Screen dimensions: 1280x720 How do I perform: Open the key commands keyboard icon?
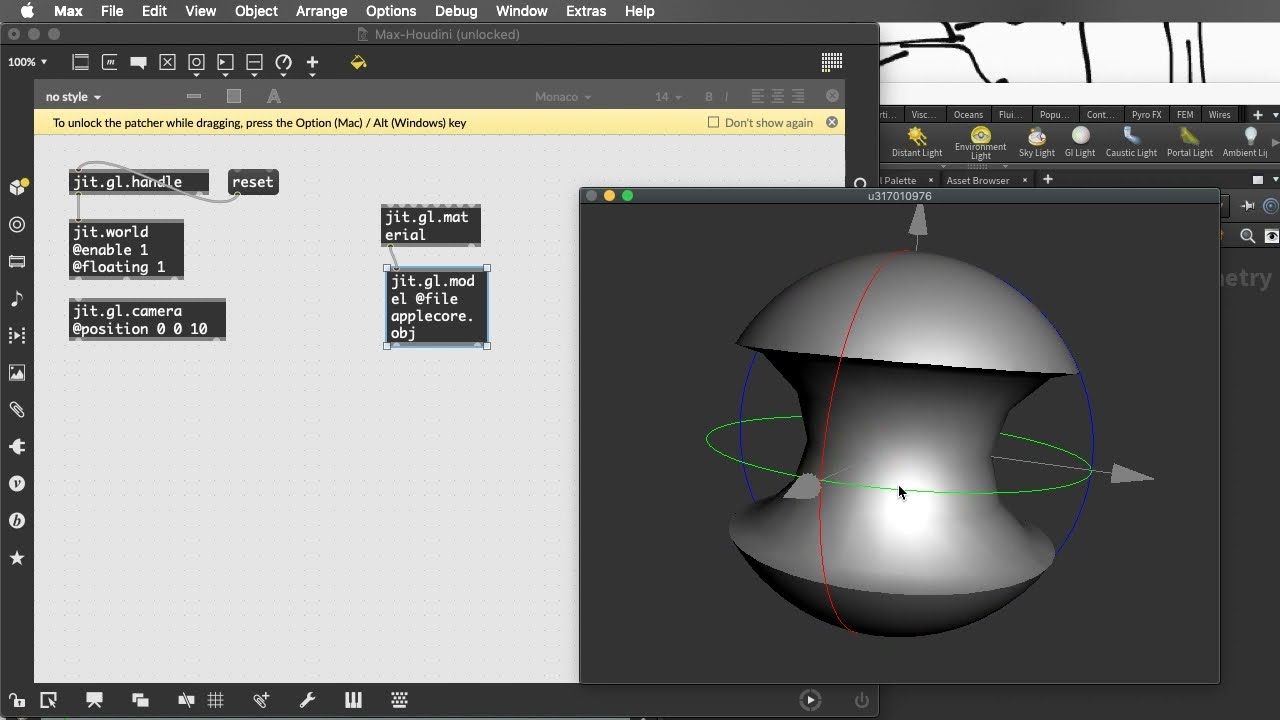point(399,700)
